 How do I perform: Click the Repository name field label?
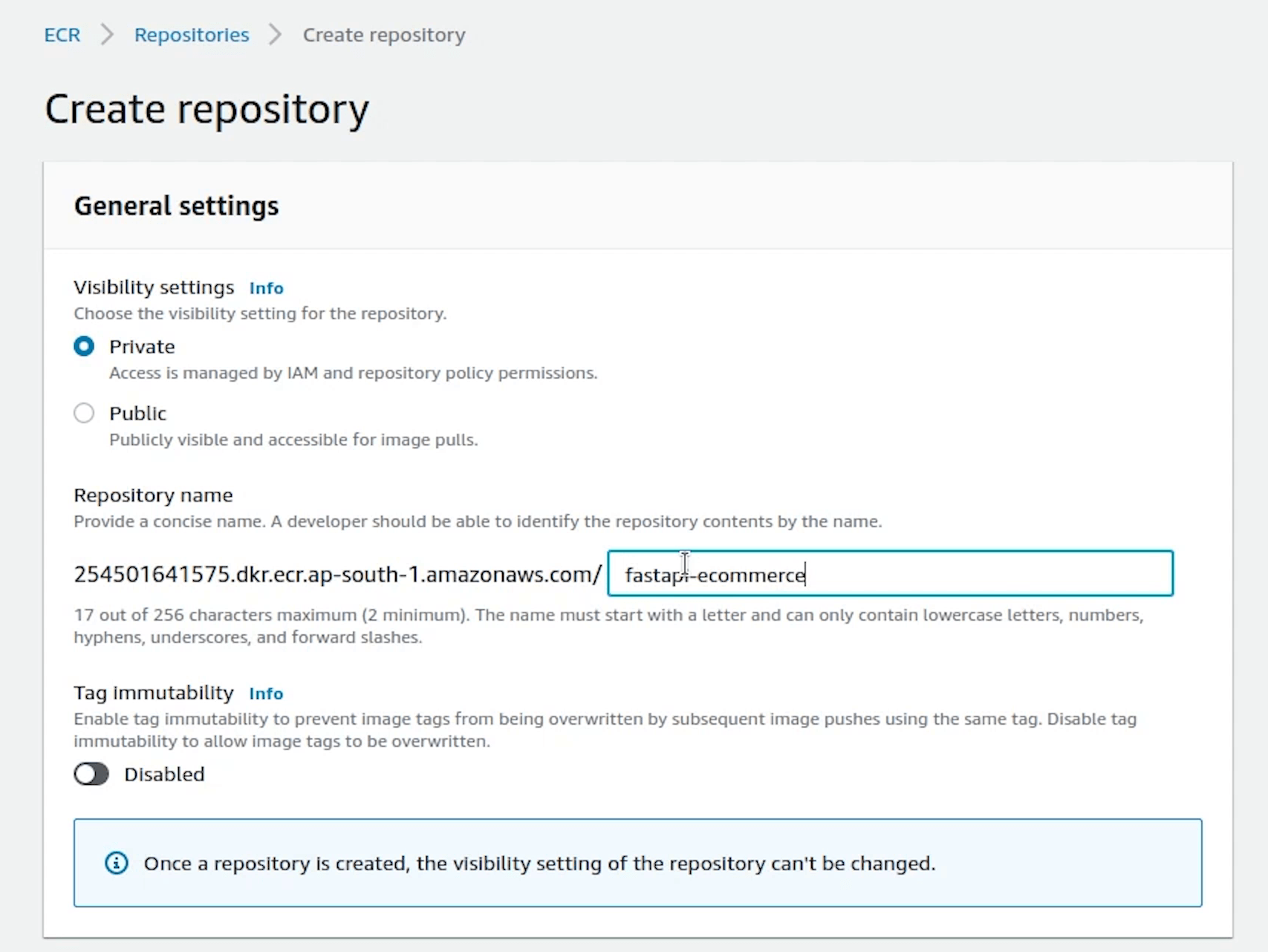click(153, 495)
